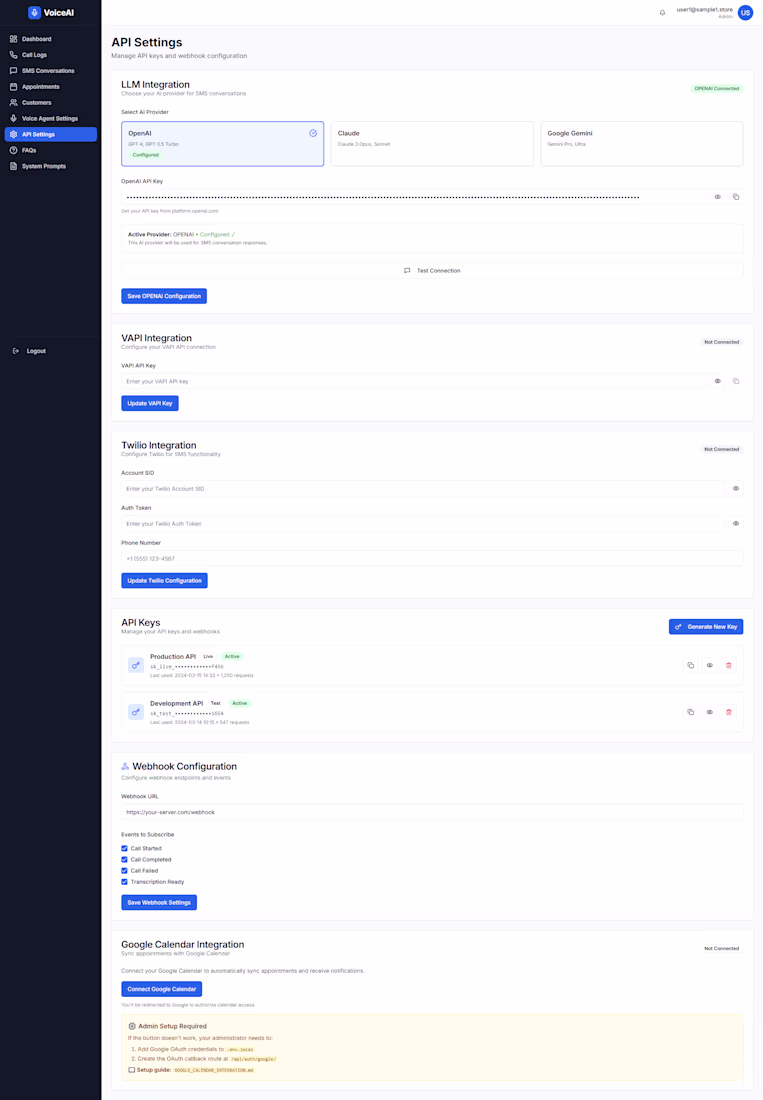Click Production API key icon
The width and height of the screenshot is (763, 1100).
coord(136,665)
